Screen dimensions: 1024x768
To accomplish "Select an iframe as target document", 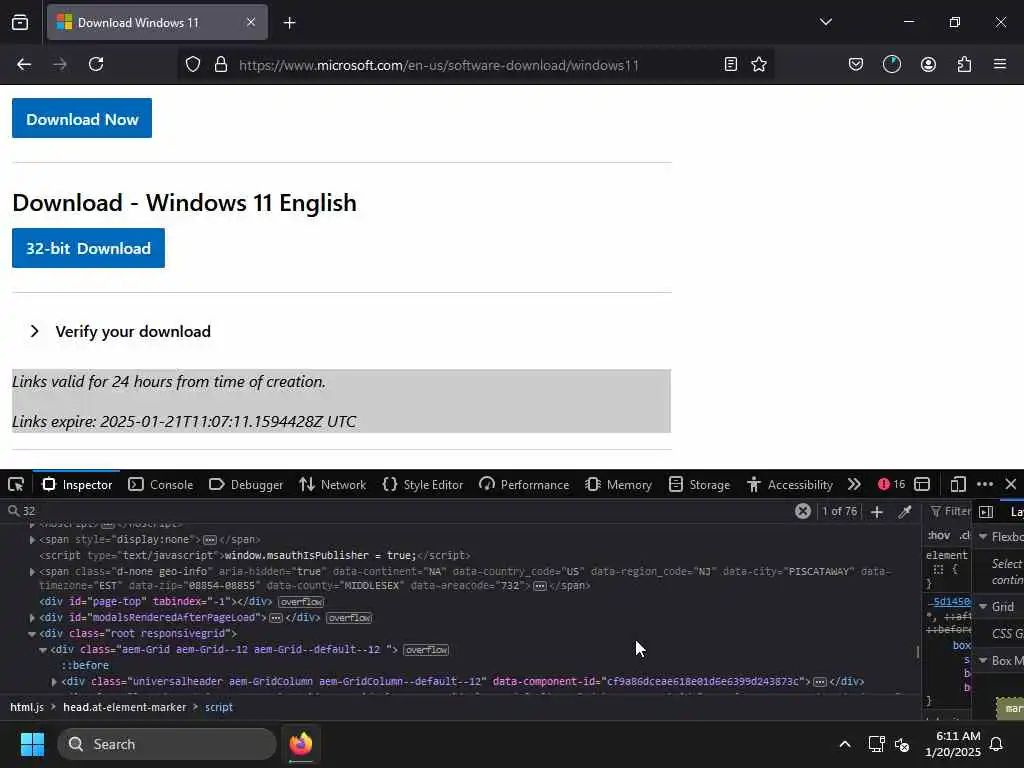I will (922, 485).
